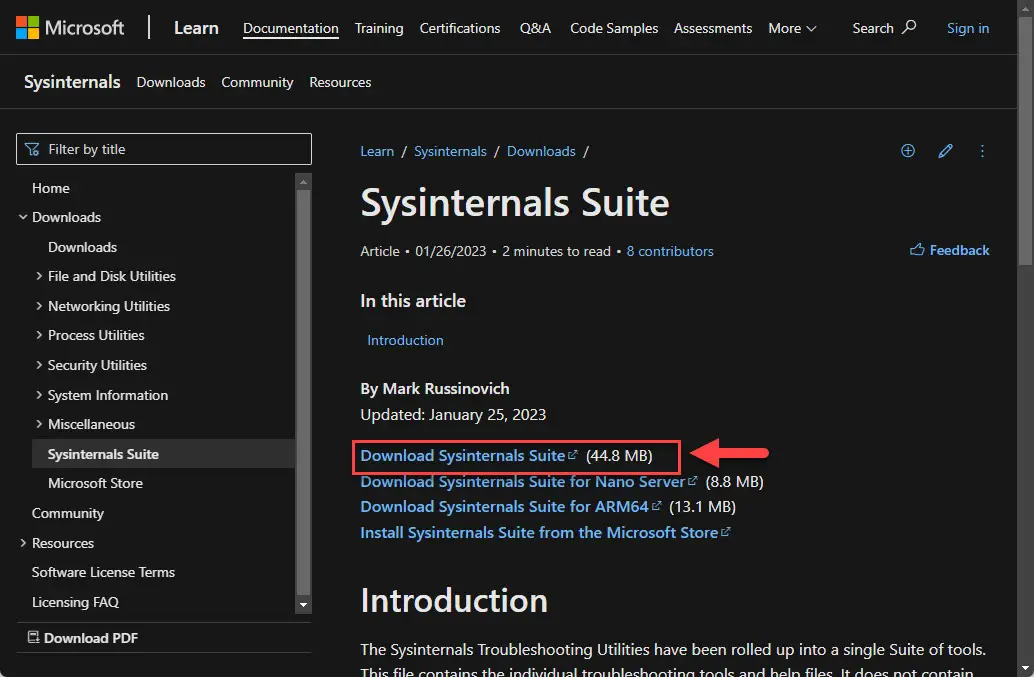Click the Learn breadcrumb link
This screenshot has width=1034, height=677.
click(x=377, y=151)
